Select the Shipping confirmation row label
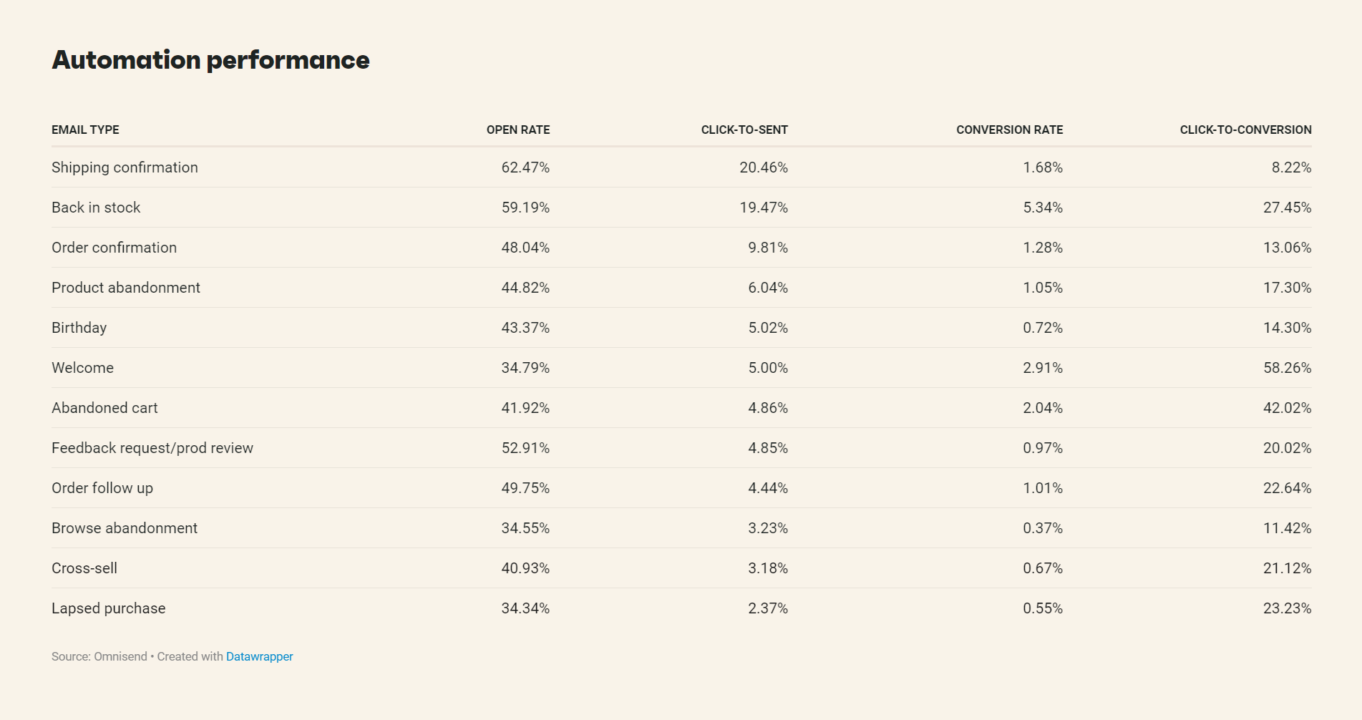Screen dimensions: 1362x720 (125, 168)
